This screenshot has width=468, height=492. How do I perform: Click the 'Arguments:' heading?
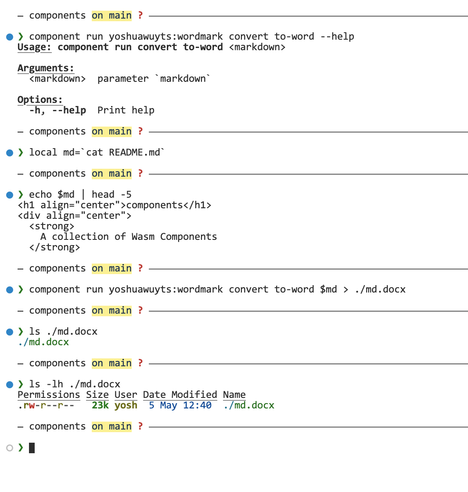coord(46,68)
